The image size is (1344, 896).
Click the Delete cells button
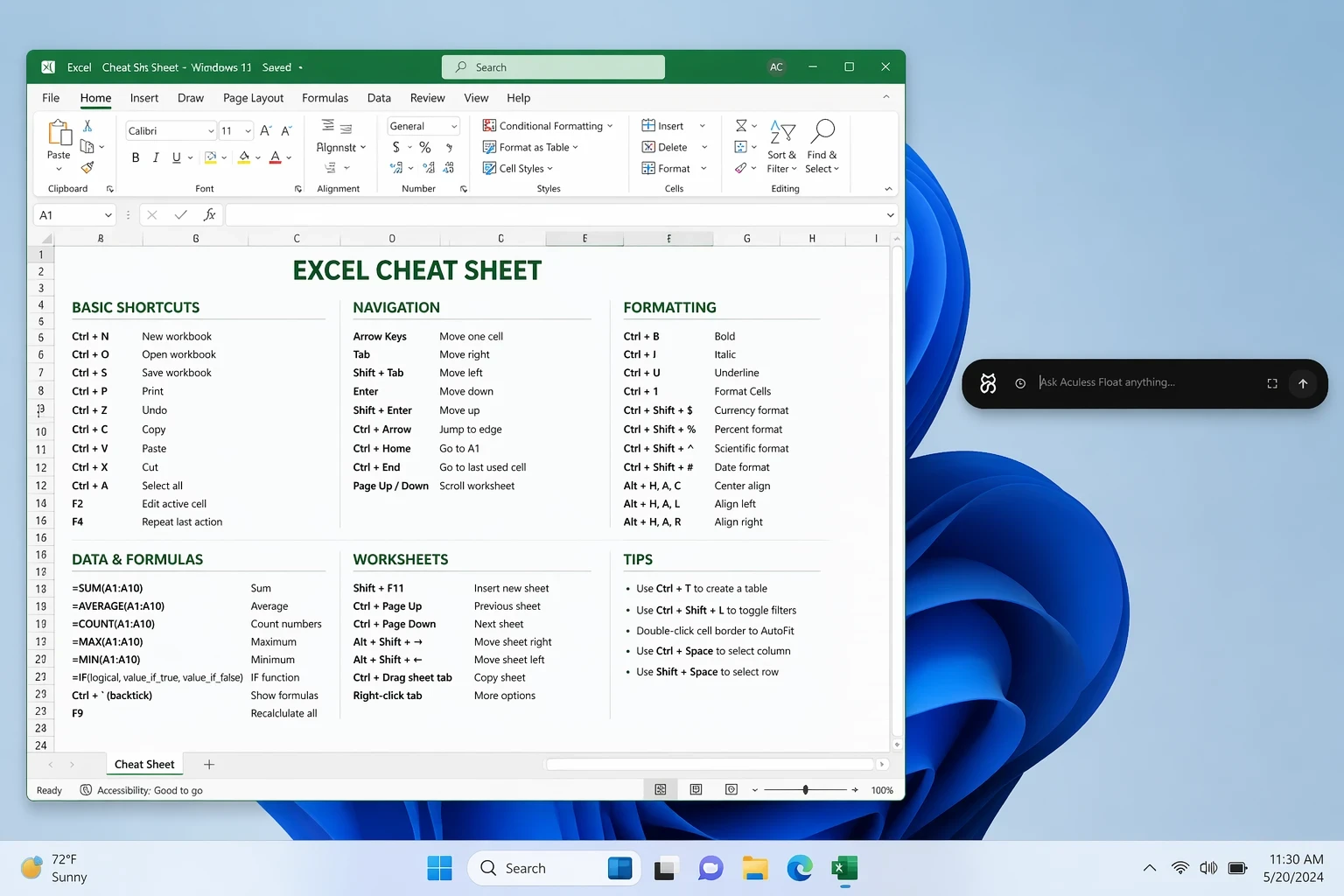click(664, 147)
